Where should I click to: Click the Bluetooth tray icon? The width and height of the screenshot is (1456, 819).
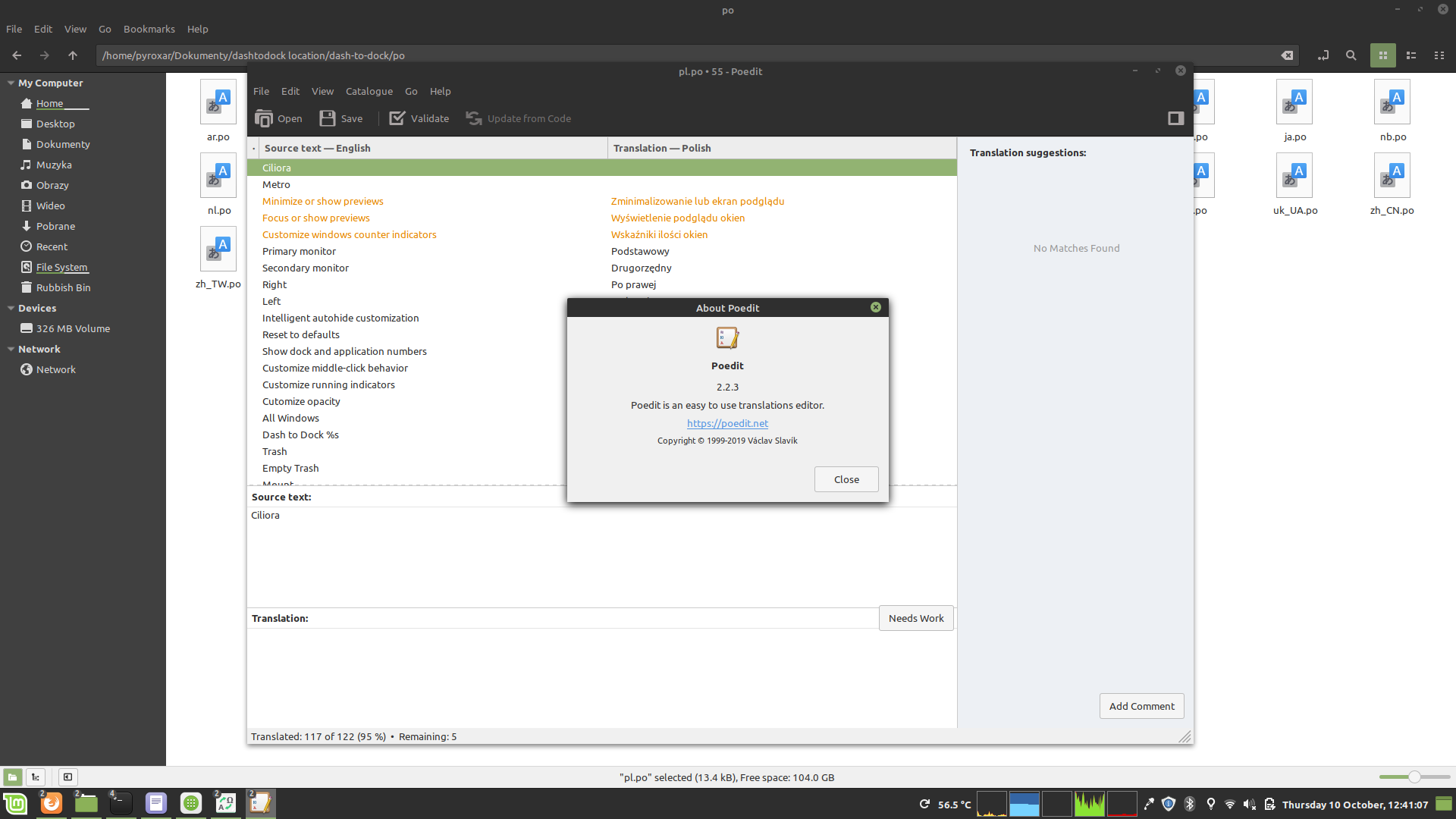click(x=1190, y=804)
